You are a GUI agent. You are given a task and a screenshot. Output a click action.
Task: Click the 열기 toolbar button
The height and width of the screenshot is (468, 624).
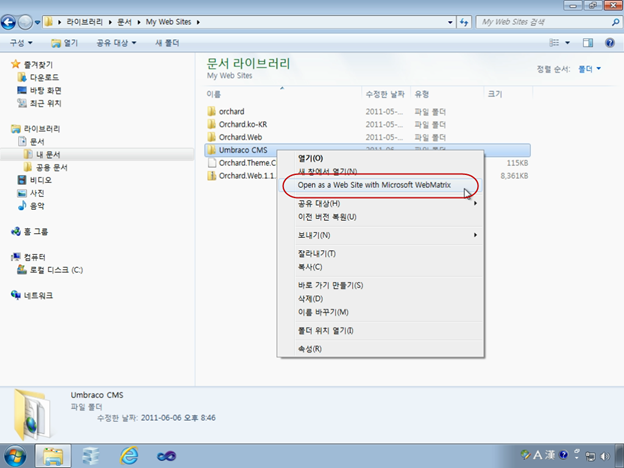(x=64, y=43)
